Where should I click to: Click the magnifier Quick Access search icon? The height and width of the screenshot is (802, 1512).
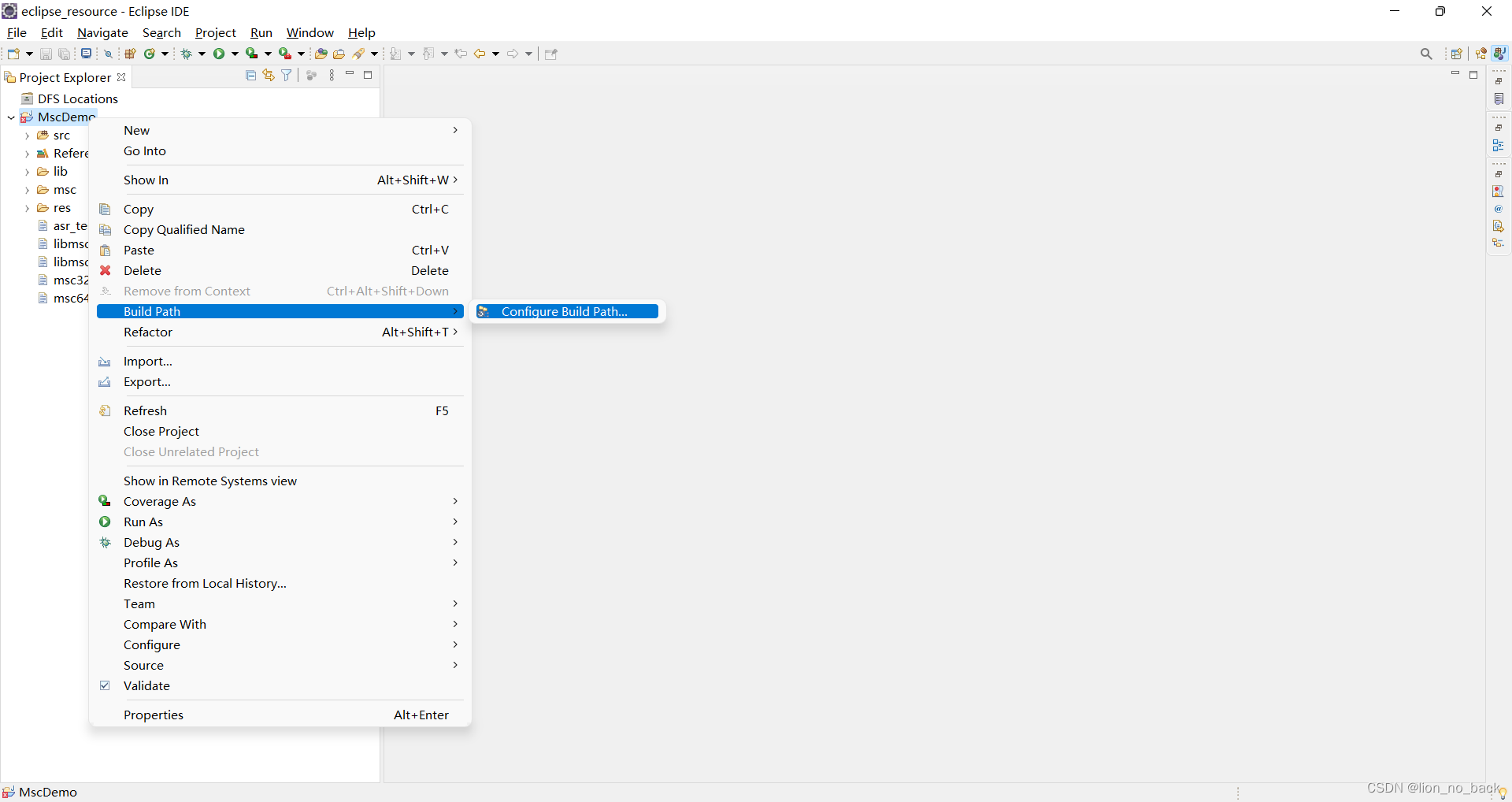point(1426,54)
